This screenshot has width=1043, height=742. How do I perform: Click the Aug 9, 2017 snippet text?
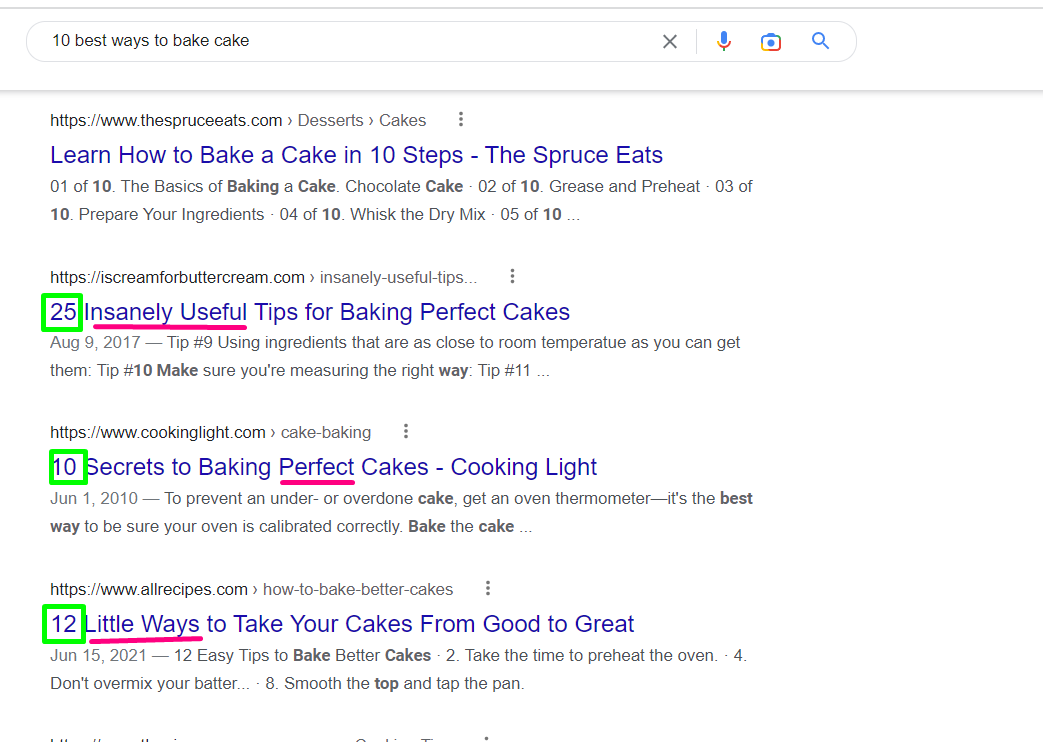395,356
